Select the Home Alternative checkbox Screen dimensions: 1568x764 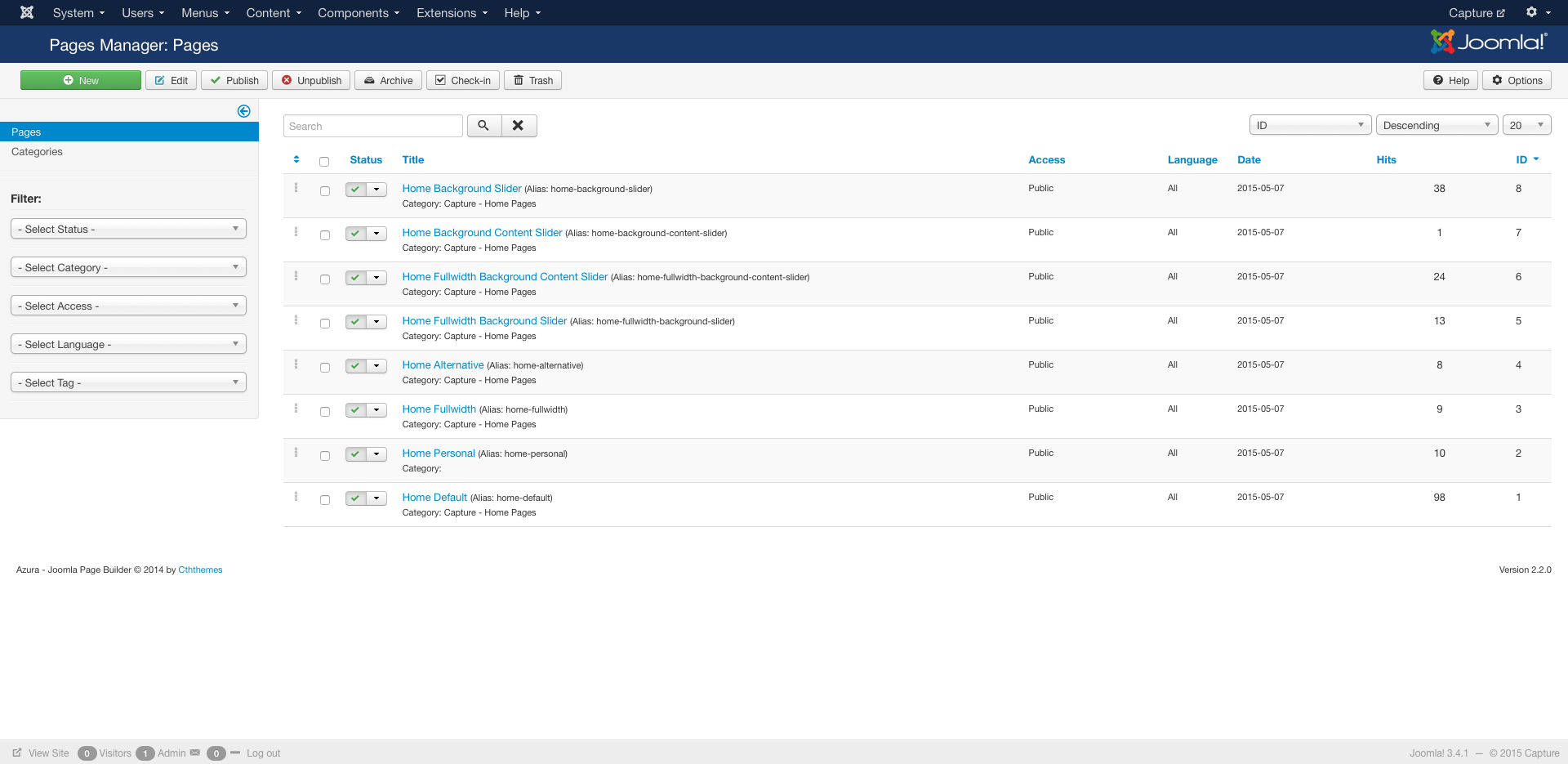pyautogui.click(x=324, y=368)
